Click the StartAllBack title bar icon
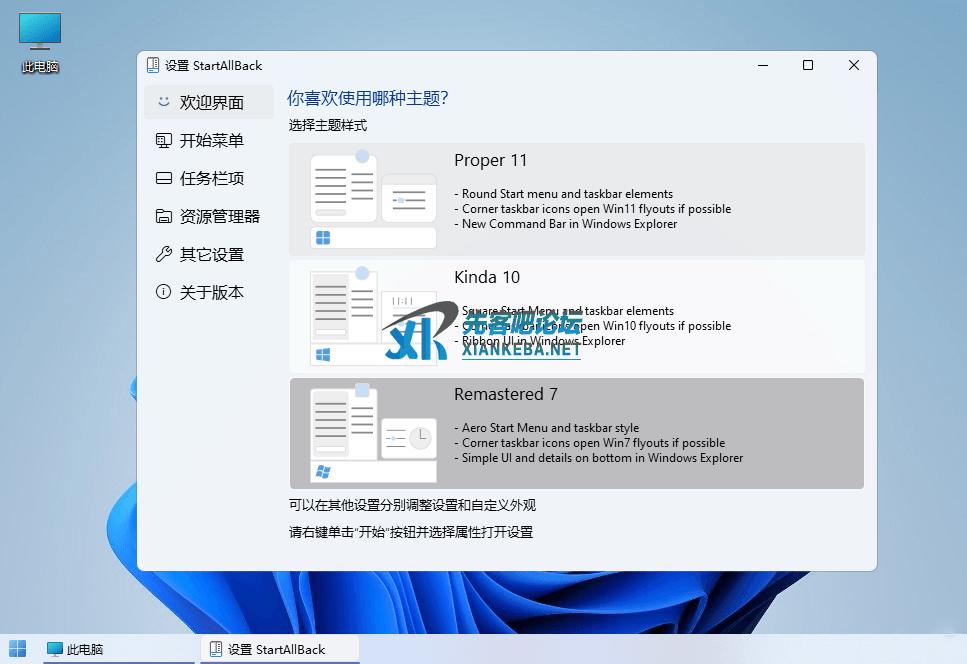Viewport: 967px width, 664px height. (153, 65)
